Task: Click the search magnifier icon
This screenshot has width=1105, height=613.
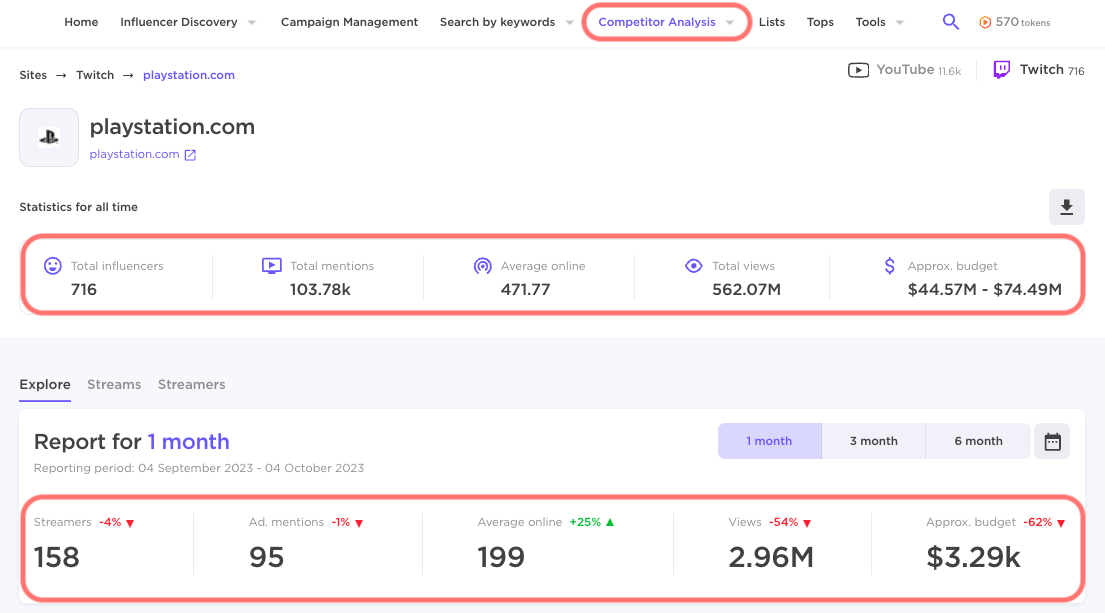Action: point(951,22)
